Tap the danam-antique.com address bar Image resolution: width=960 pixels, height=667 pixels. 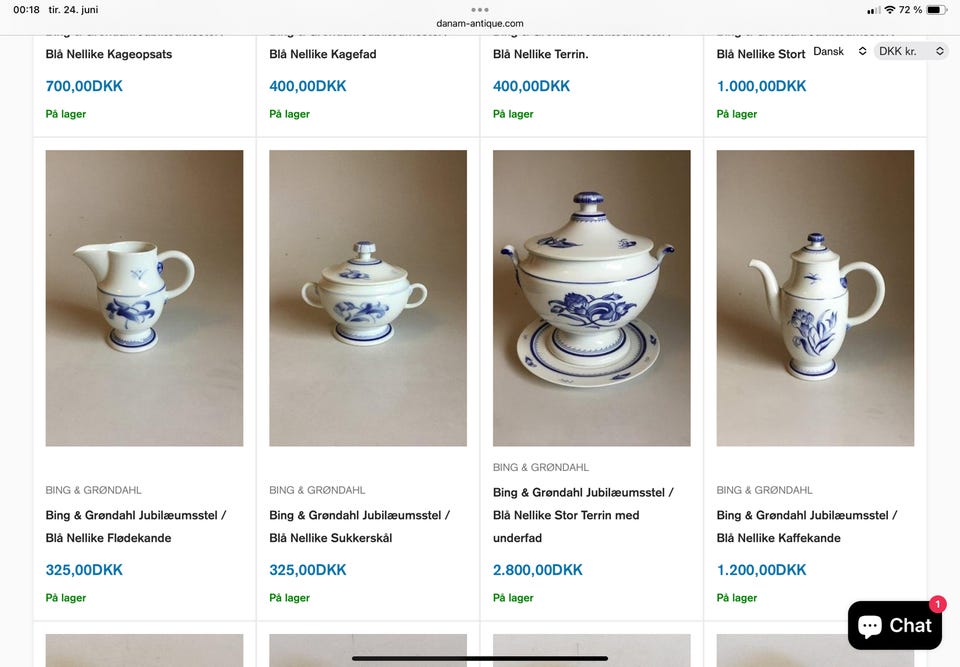tap(480, 23)
